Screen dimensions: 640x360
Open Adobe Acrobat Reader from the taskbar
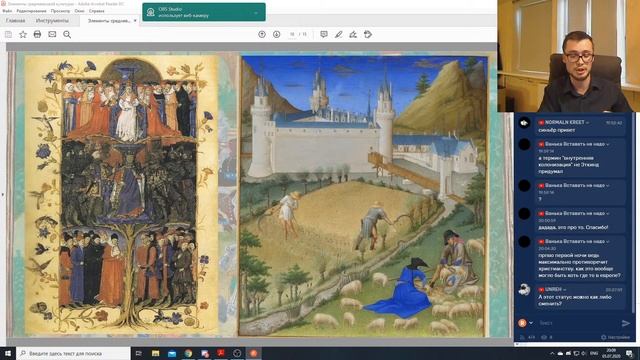[221, 353]
